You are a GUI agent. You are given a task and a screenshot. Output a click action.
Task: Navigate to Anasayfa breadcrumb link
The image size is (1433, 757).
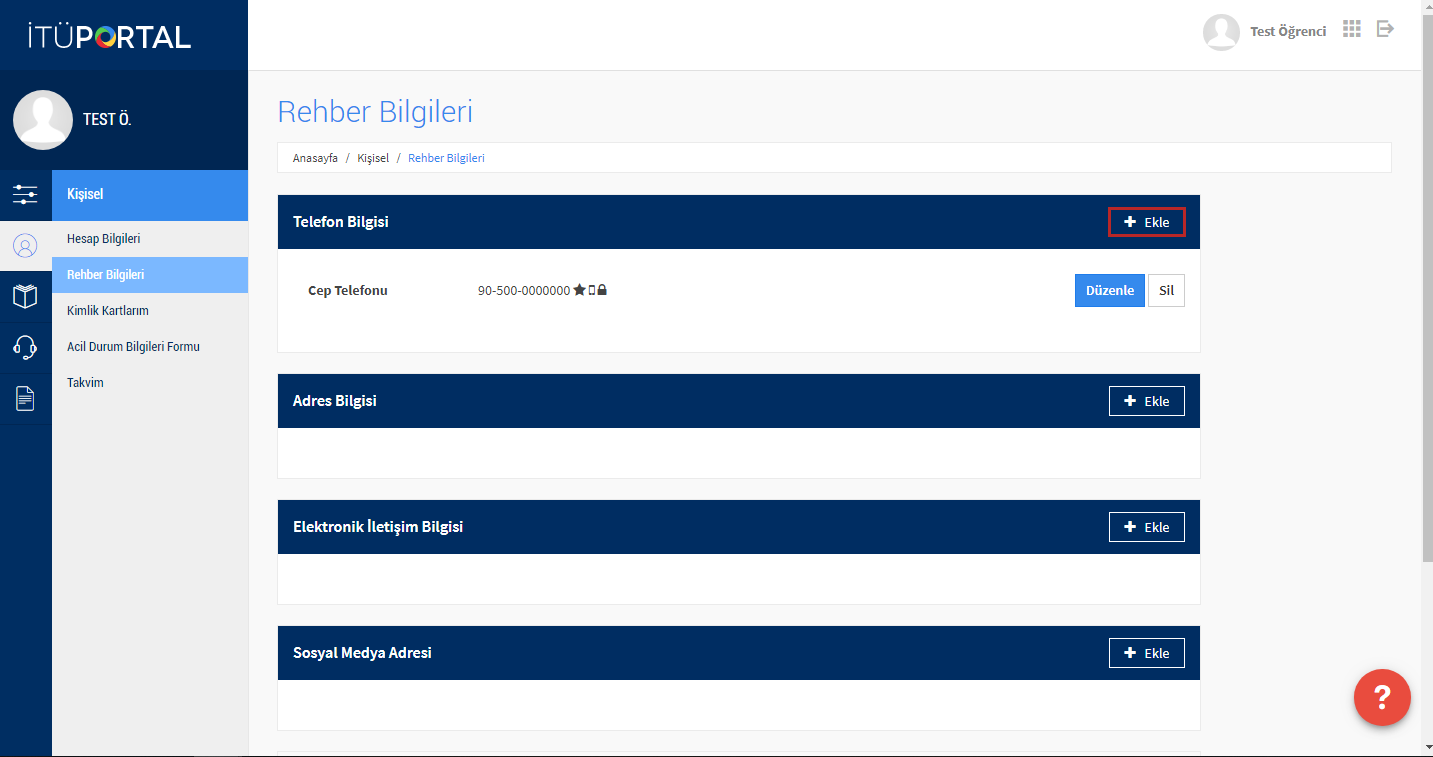coord(315,158)
